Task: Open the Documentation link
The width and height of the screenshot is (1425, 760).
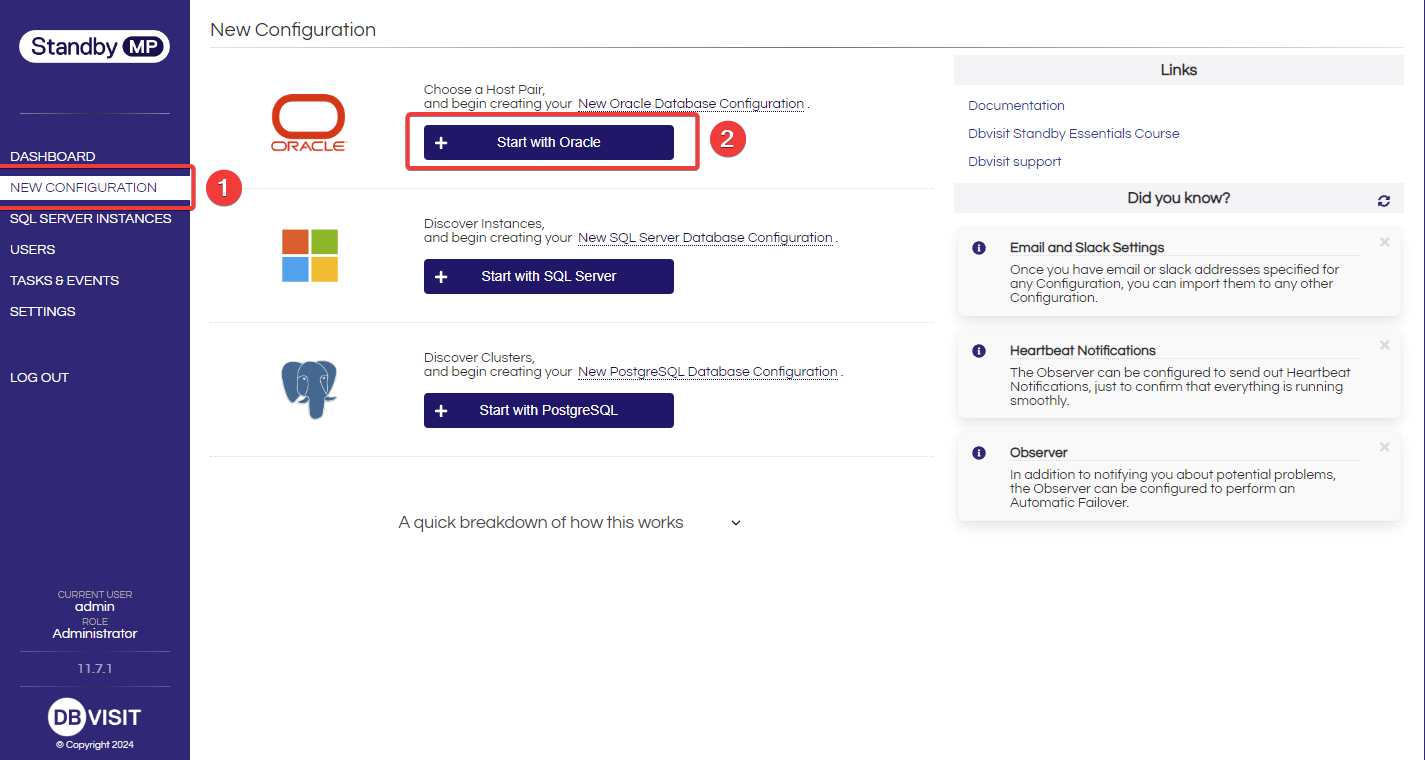Action: coord(1016,105)
